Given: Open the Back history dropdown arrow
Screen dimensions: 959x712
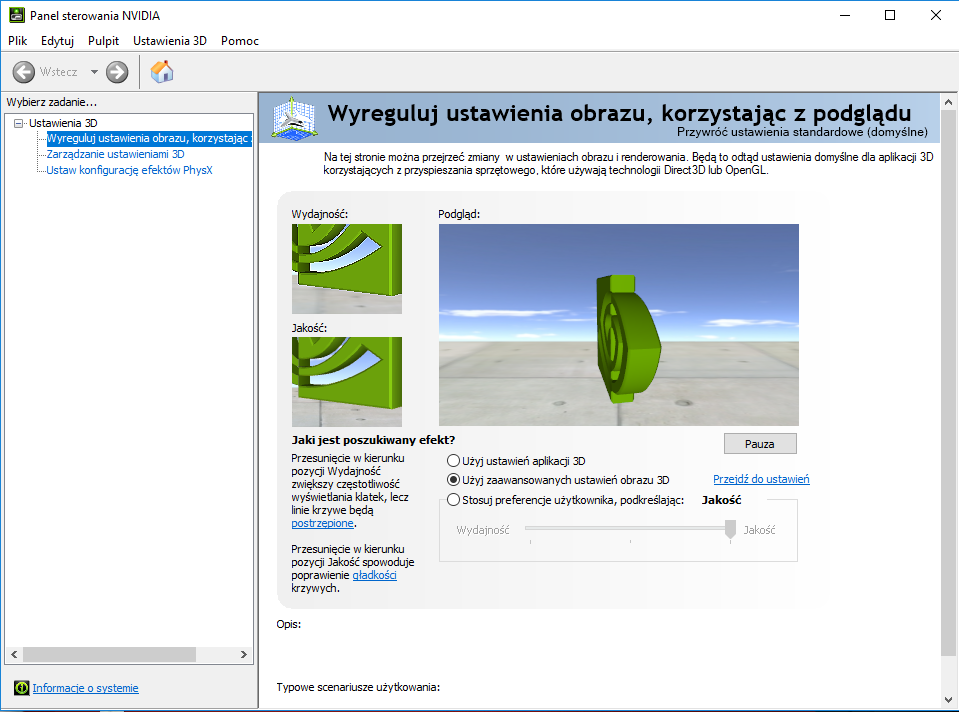Looking at the screenshot, I should [94, 72].
